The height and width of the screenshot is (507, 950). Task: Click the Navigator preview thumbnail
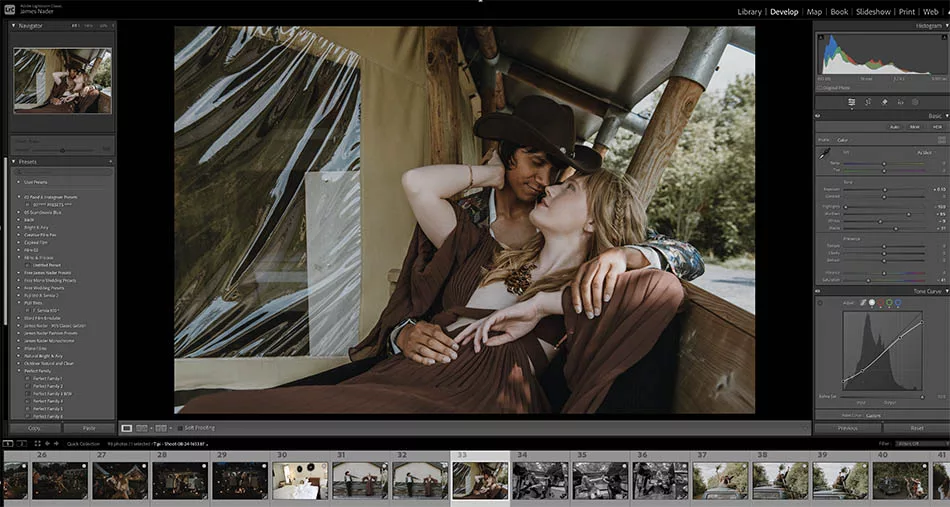(x=62, y=81)
